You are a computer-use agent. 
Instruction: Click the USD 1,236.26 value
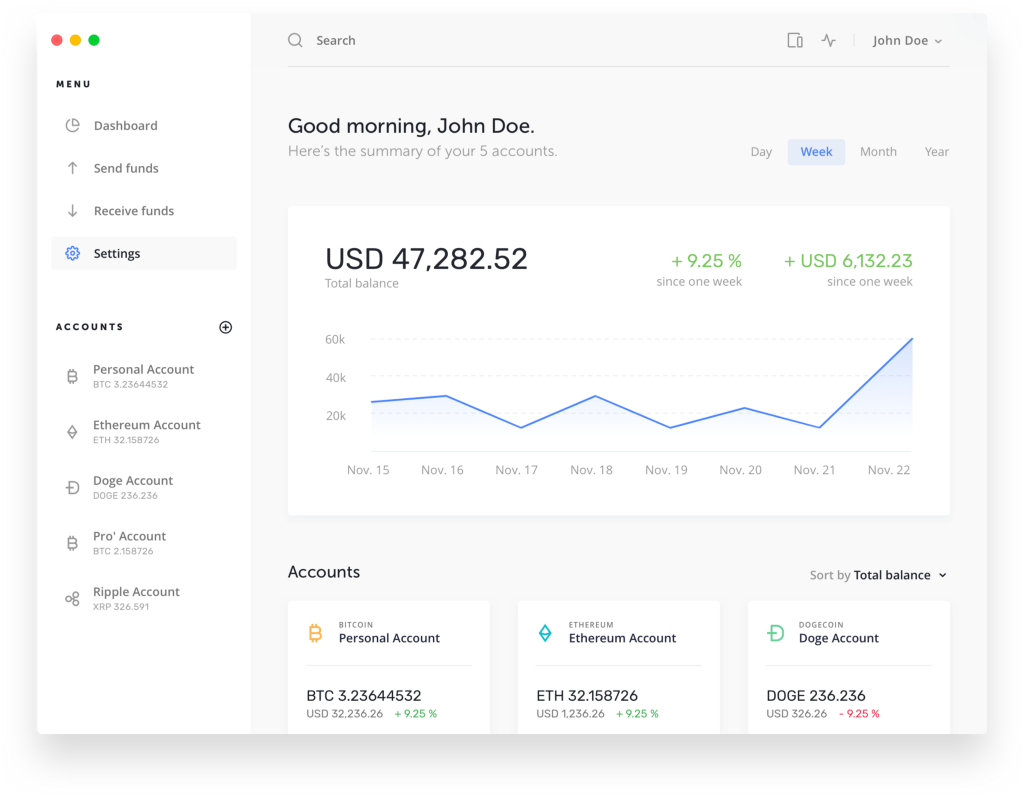click(x=570, y=714)
